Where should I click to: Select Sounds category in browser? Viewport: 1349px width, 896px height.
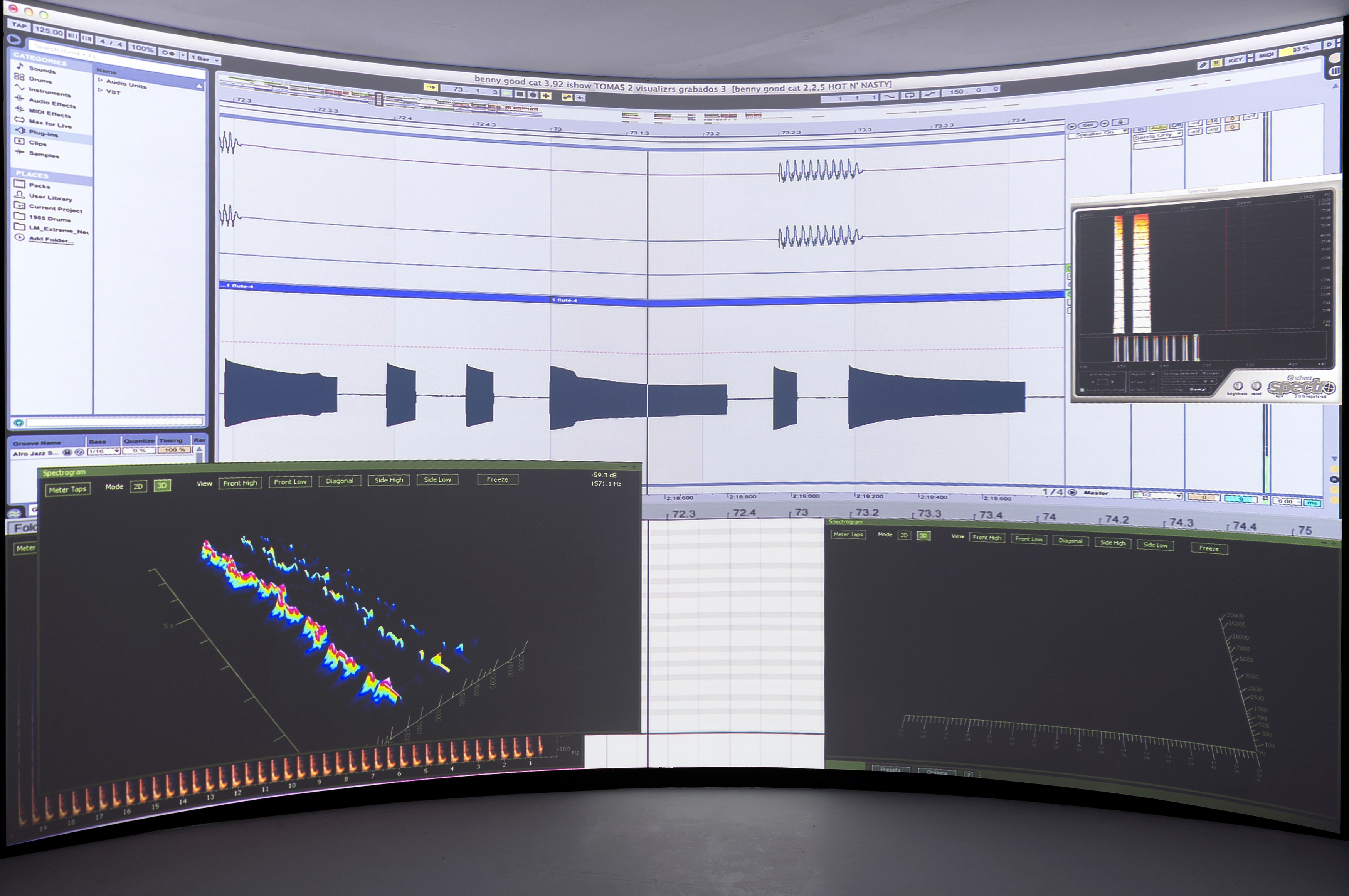tap(36, 69)
